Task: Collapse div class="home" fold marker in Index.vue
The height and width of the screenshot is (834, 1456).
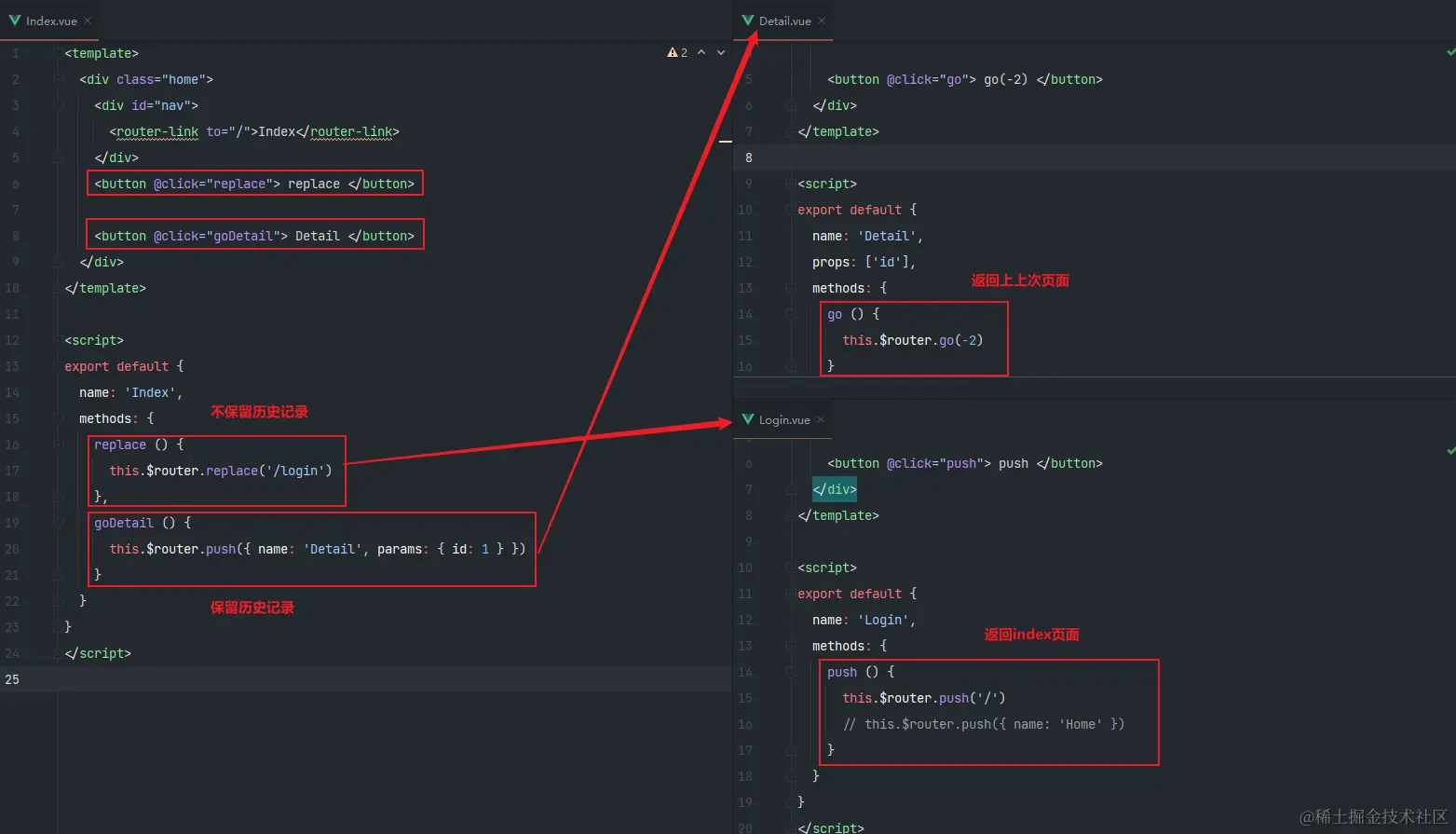Action: pyautogui.click(x=58, y=79)
